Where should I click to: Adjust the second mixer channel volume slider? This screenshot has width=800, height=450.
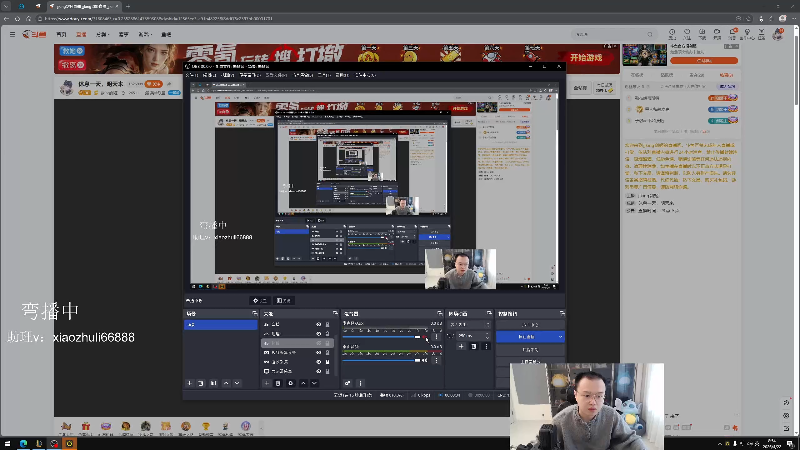pos(381,360)
